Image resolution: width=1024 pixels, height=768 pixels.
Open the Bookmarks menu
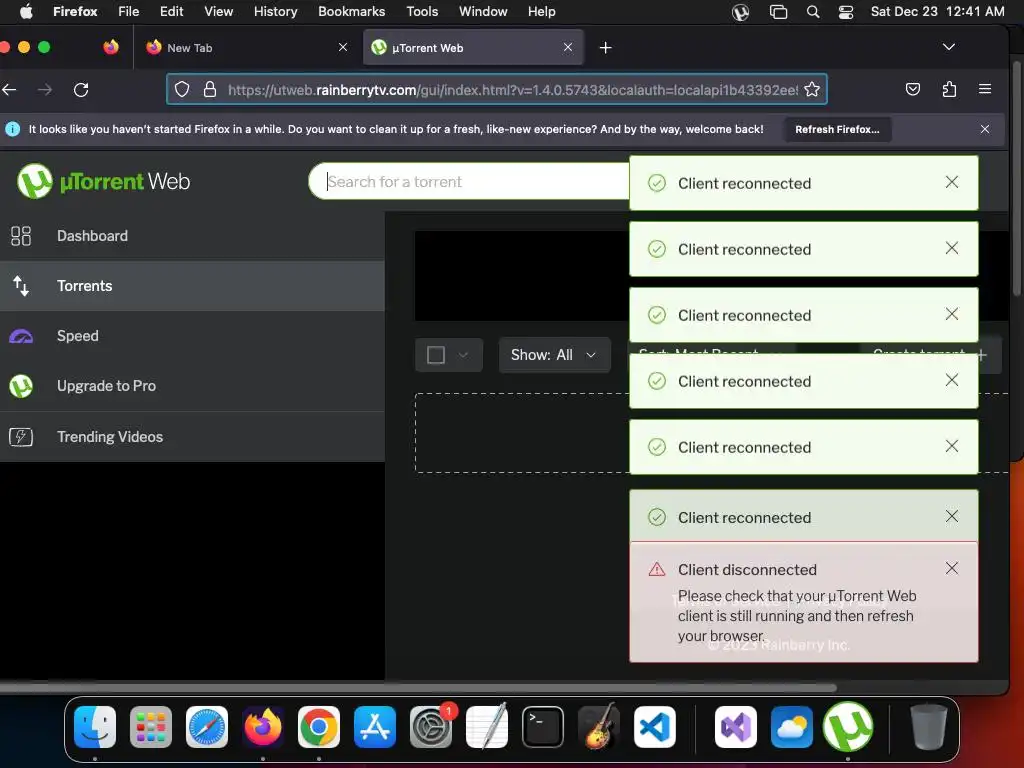[351, 11]
